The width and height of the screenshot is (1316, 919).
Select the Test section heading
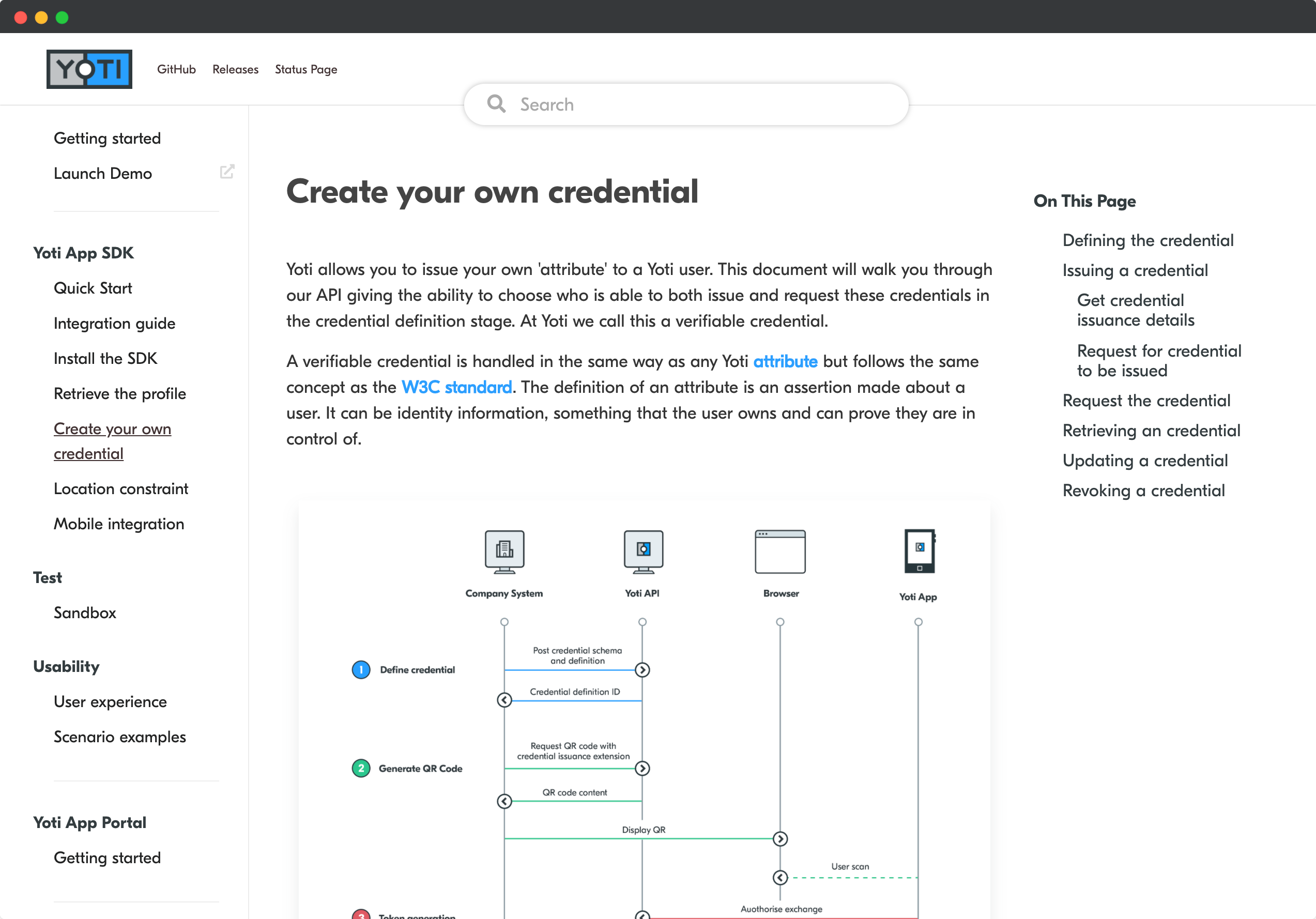click(48, 577)
